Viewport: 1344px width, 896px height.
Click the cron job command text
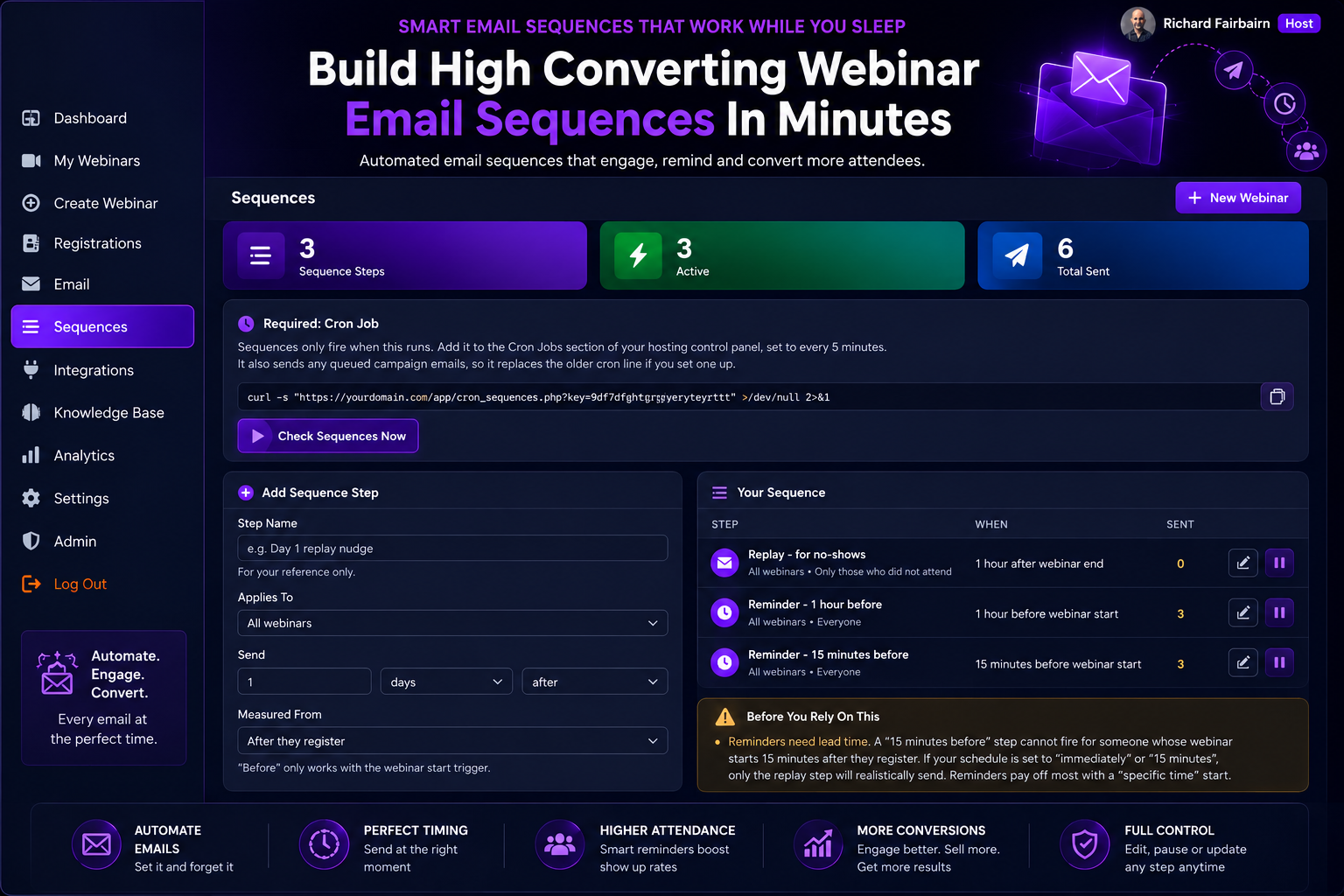(x=538, y=397)
